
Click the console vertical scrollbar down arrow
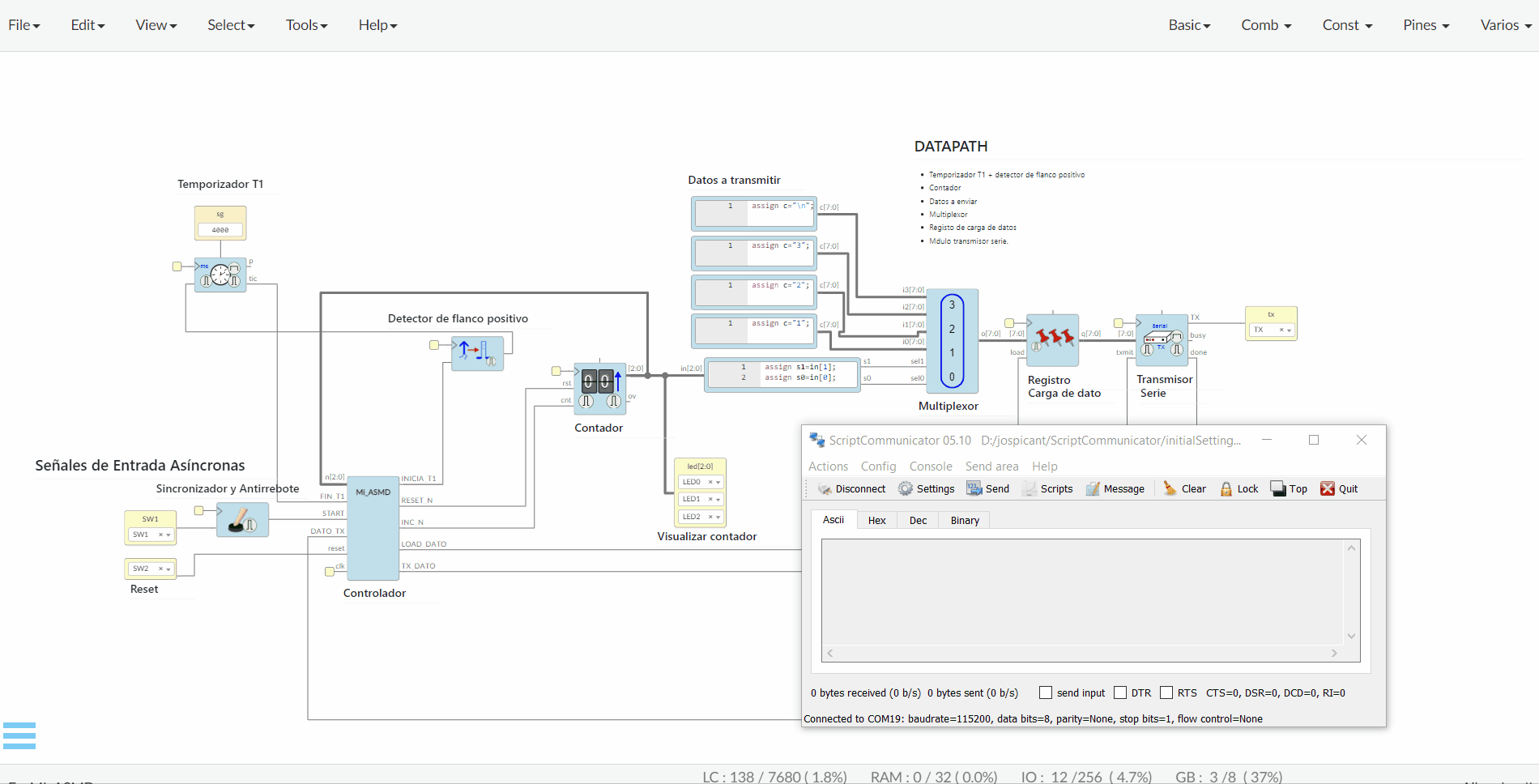tap(1351, 636)
